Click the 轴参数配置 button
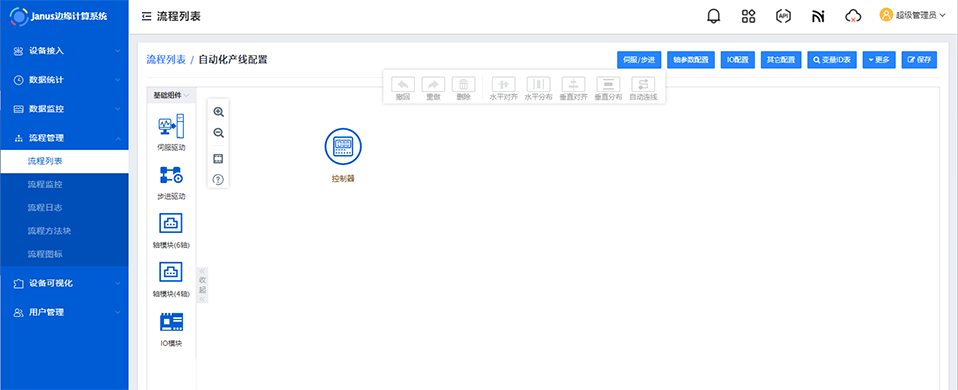Image resolution: width=958 pixels, height=390 pixels. [691, 60]
